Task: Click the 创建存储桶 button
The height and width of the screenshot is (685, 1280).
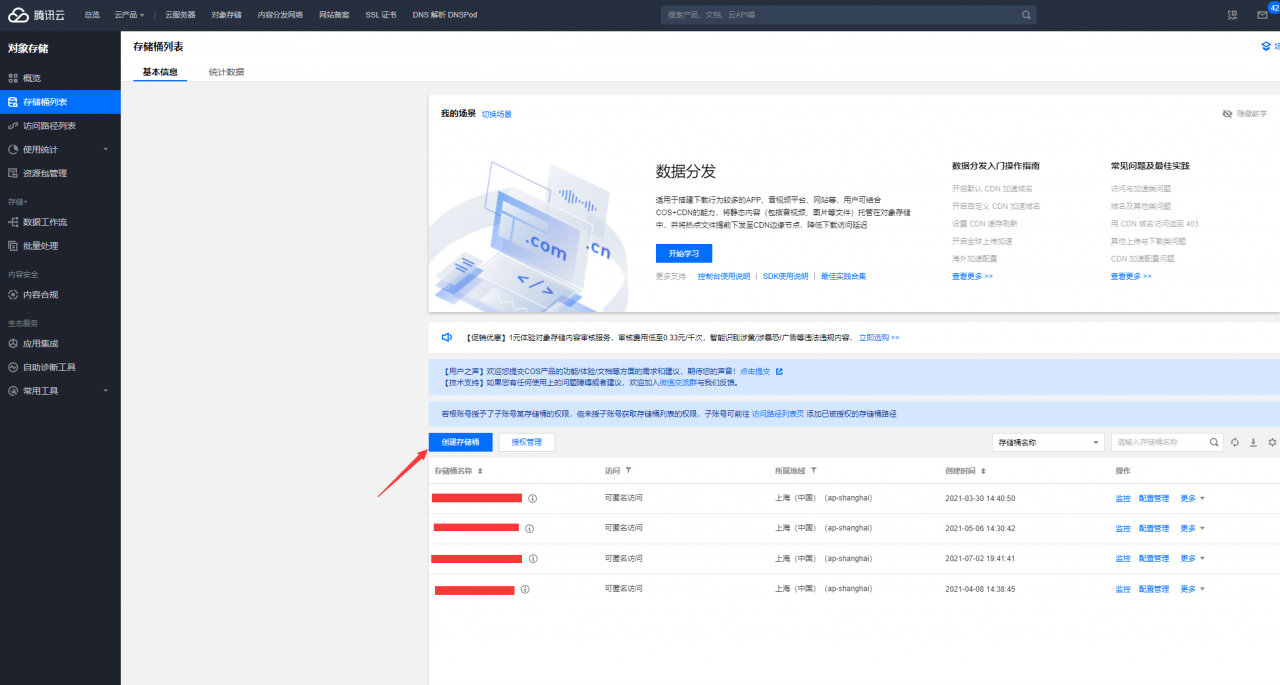Action: 461,441
